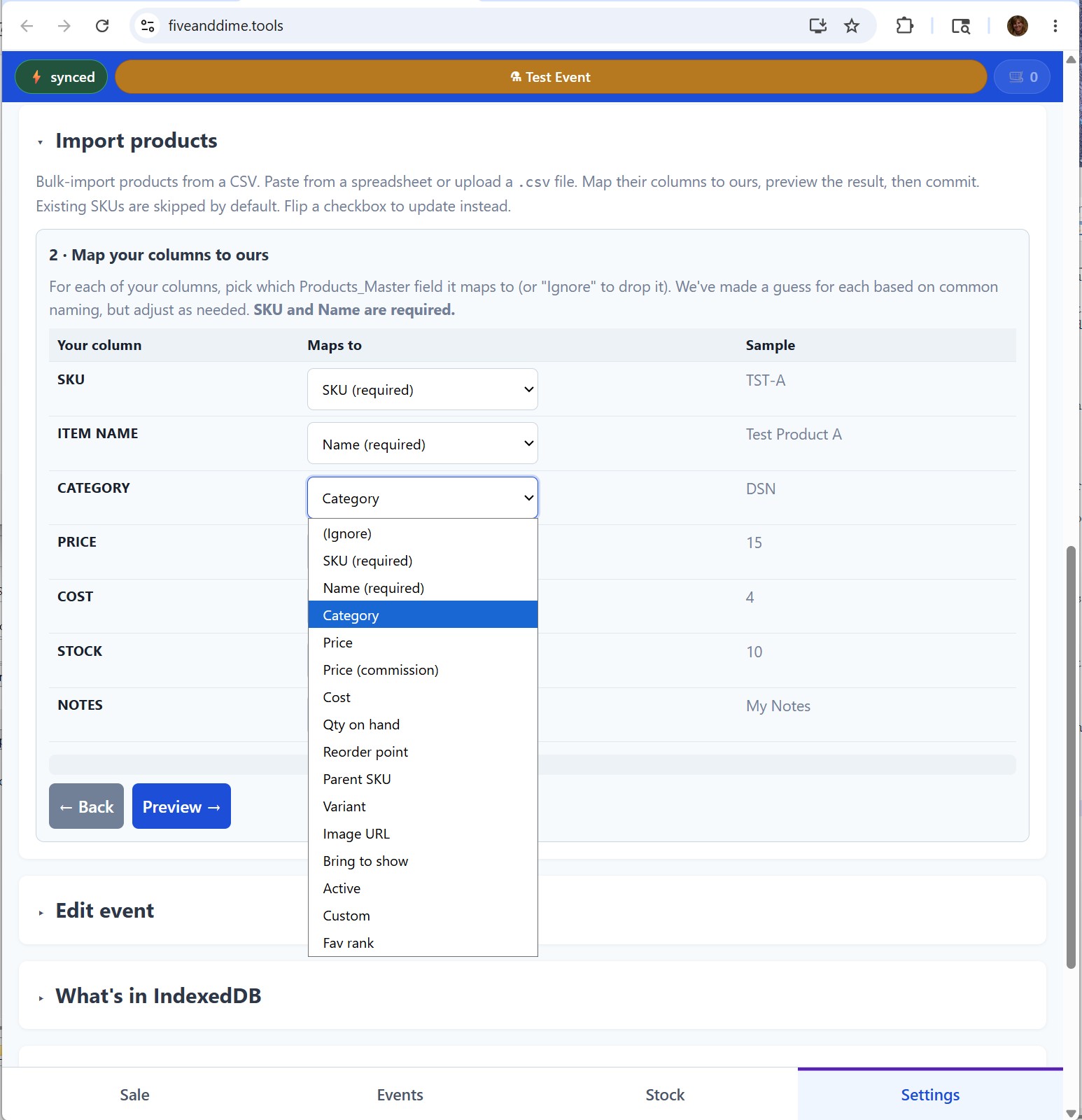1082x1120 pixels.
Task: Open the ITEM NAME mapping dropdown
Action: click(x=423, y=443)
